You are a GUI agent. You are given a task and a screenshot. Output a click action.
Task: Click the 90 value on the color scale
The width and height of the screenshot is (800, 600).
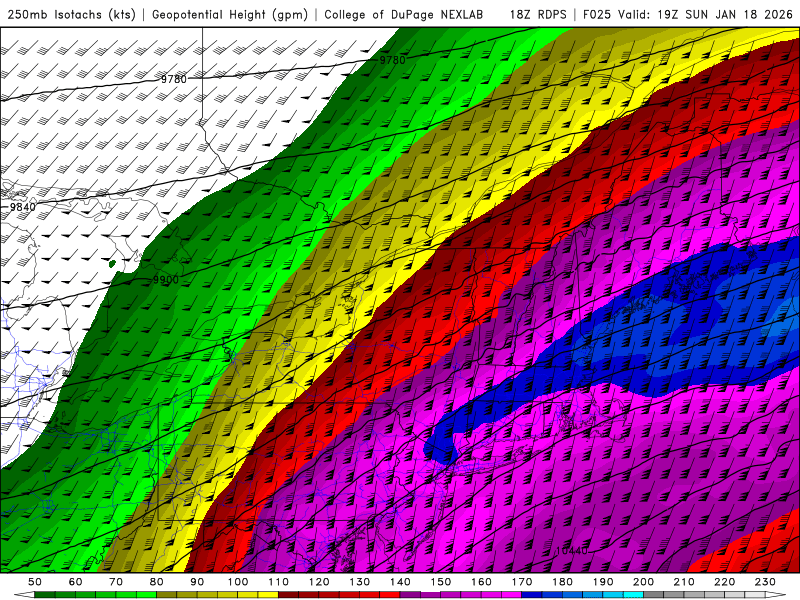coord(197,582)
